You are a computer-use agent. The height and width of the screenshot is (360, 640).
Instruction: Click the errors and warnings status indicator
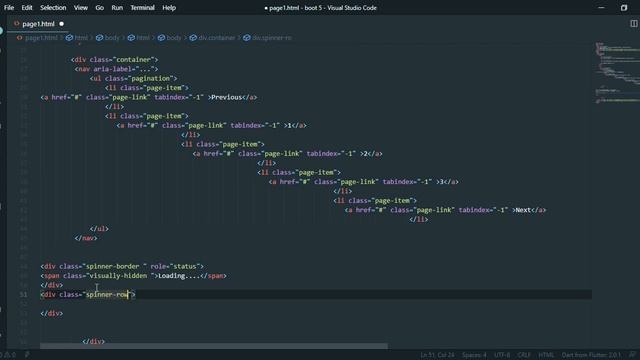[x=8, y=355]
